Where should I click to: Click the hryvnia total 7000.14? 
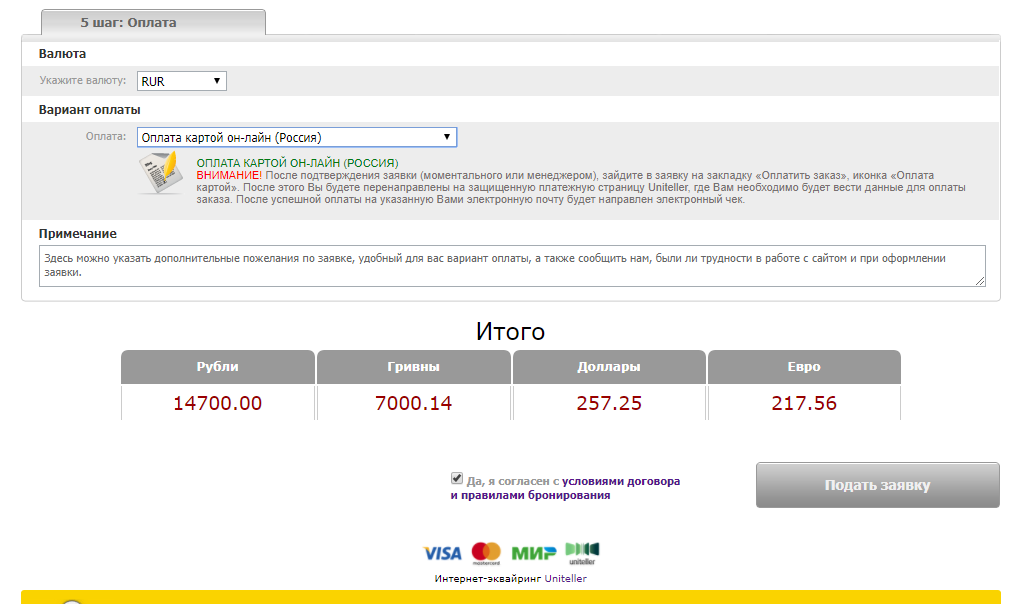coord(414,403)
